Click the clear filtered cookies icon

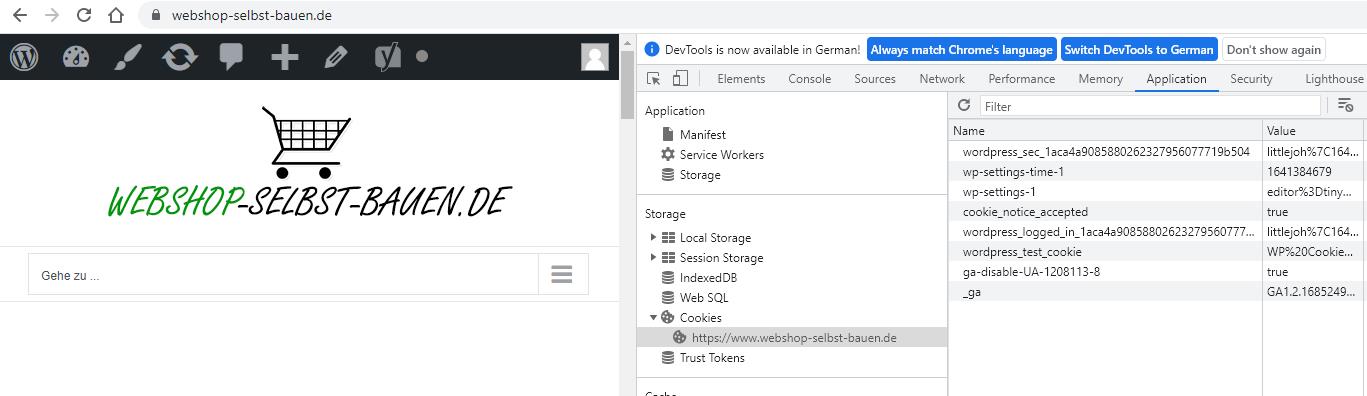pyautogui.click(x=1345, y=105)
